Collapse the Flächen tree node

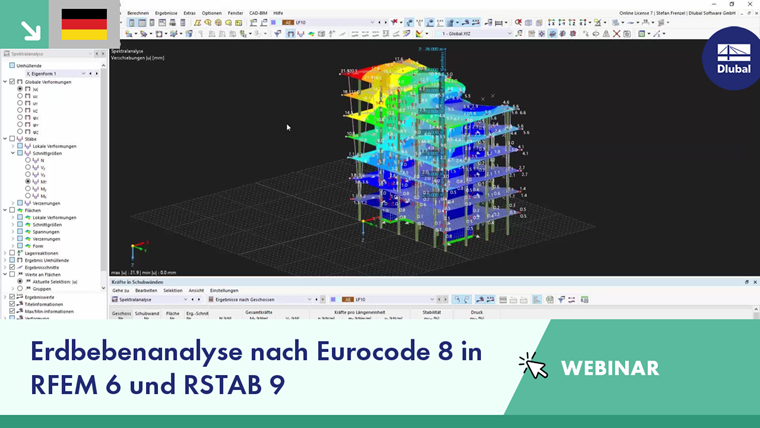coord(5,210)
